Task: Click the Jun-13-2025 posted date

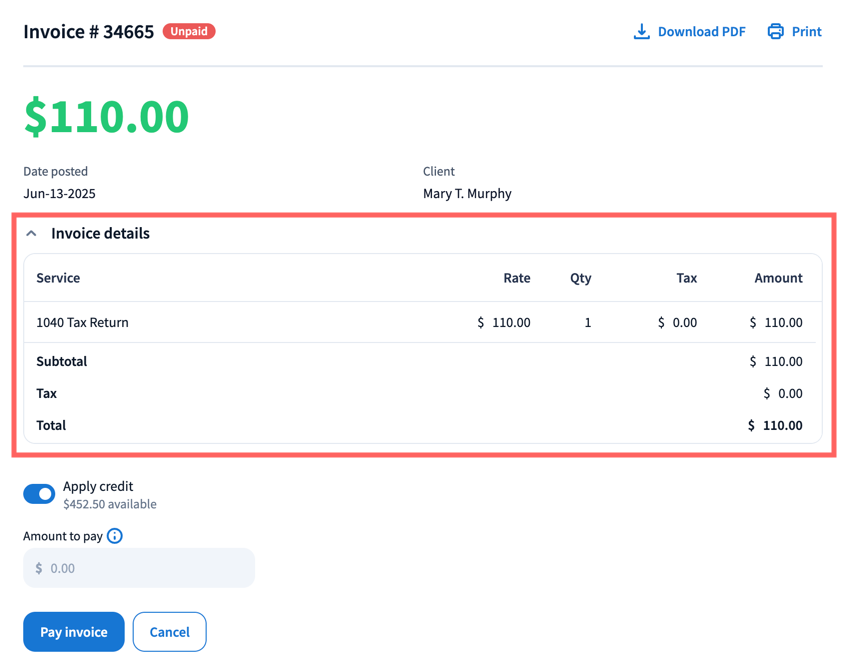Action: 60,194
